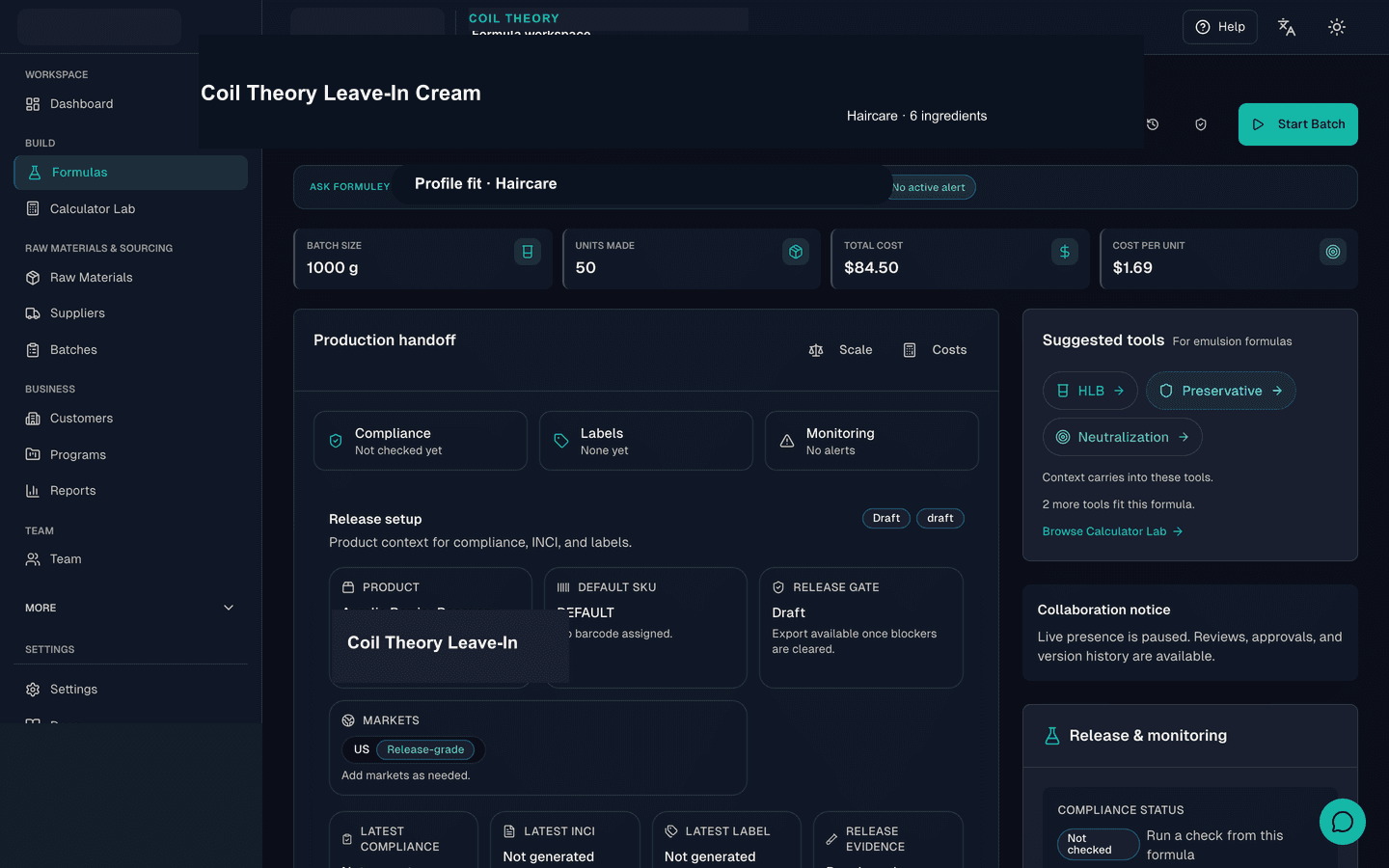The width and height of the screenshot is (1389, 868).
Task: Follow the Browse Calculator Lab link
Action: point(1112,531)
